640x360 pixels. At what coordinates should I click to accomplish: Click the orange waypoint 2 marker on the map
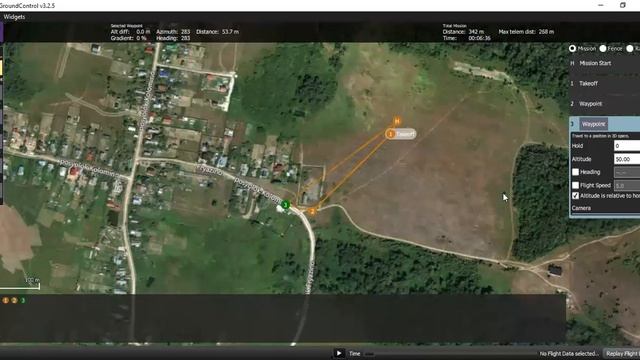tap(312, 211)
